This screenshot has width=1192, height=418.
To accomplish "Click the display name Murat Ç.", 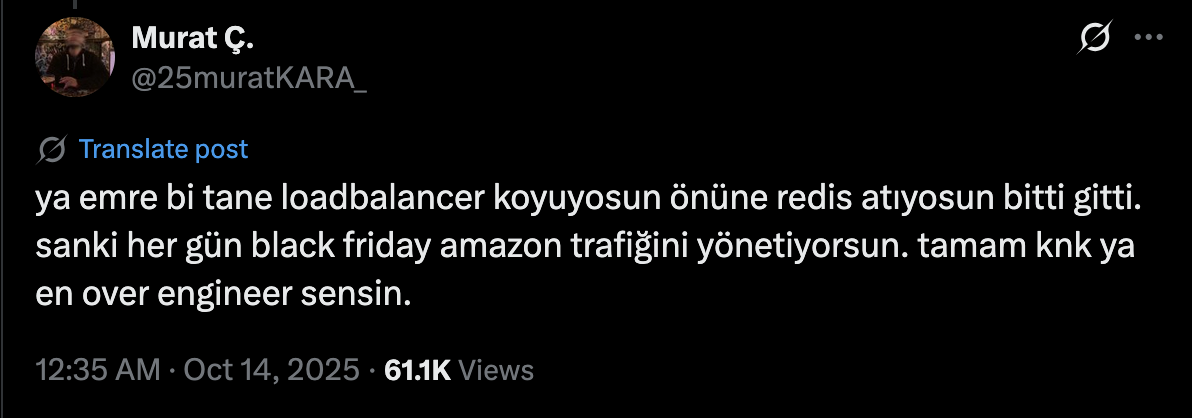I will click(x=192, y=37).
